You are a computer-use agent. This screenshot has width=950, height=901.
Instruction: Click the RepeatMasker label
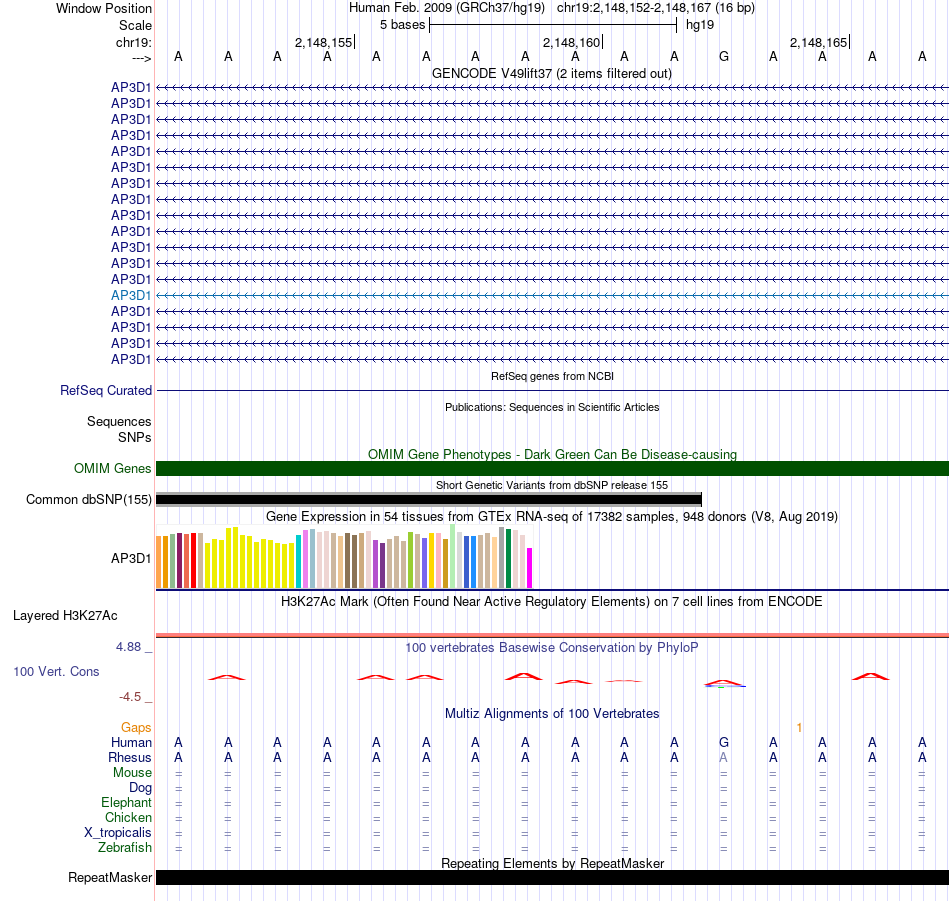(x=110, y=877)
